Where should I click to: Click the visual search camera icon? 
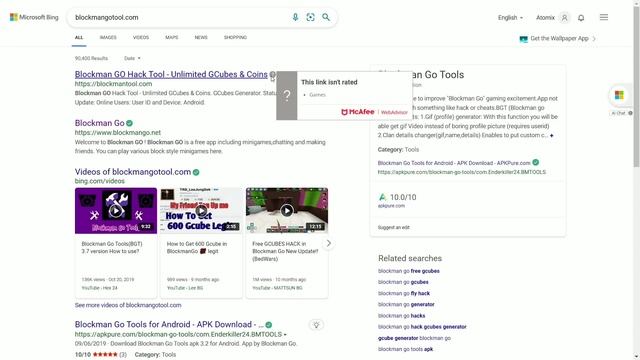pos(310,17)
